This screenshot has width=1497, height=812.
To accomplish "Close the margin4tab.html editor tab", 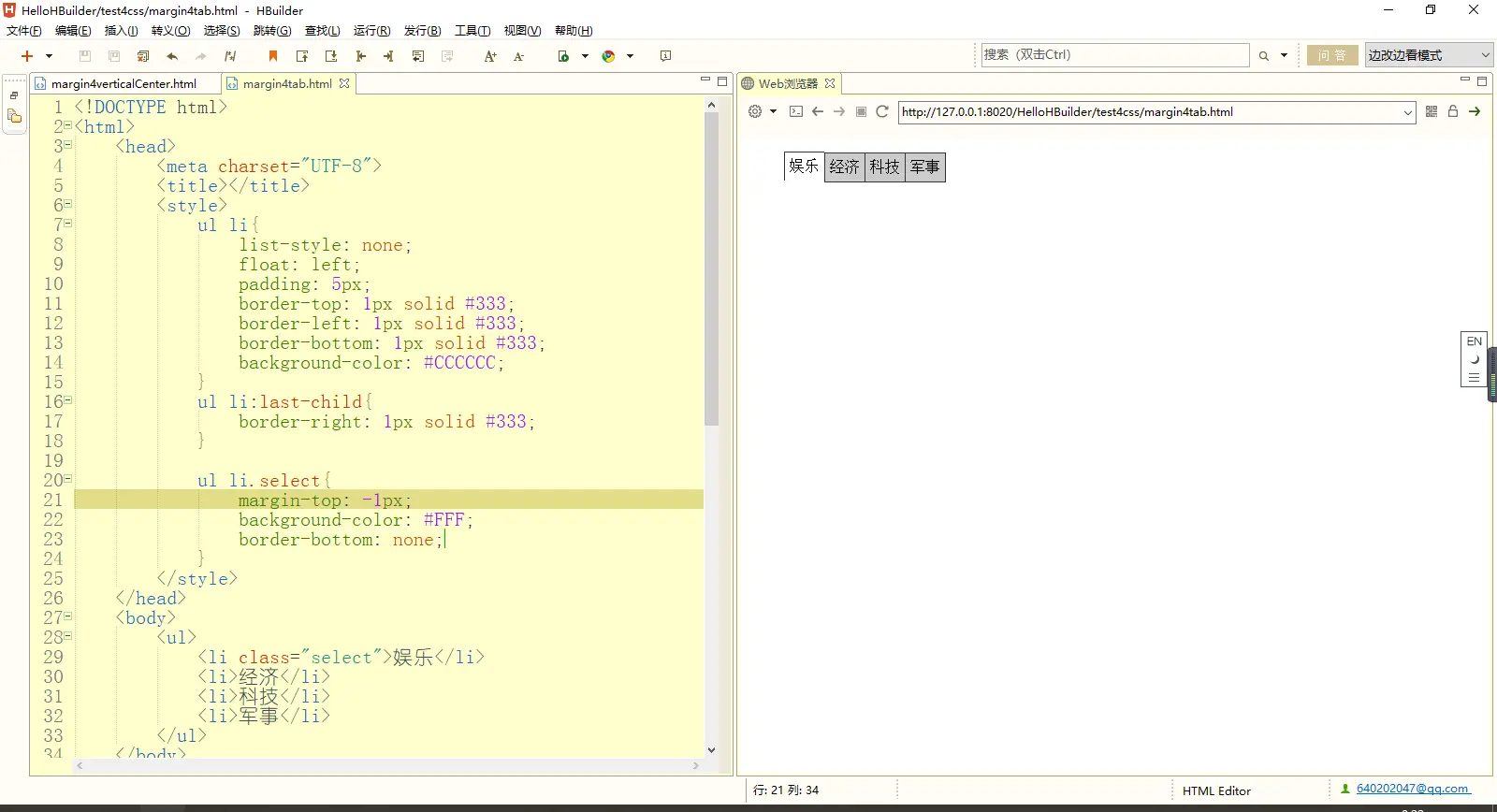I will coord(344,83).
